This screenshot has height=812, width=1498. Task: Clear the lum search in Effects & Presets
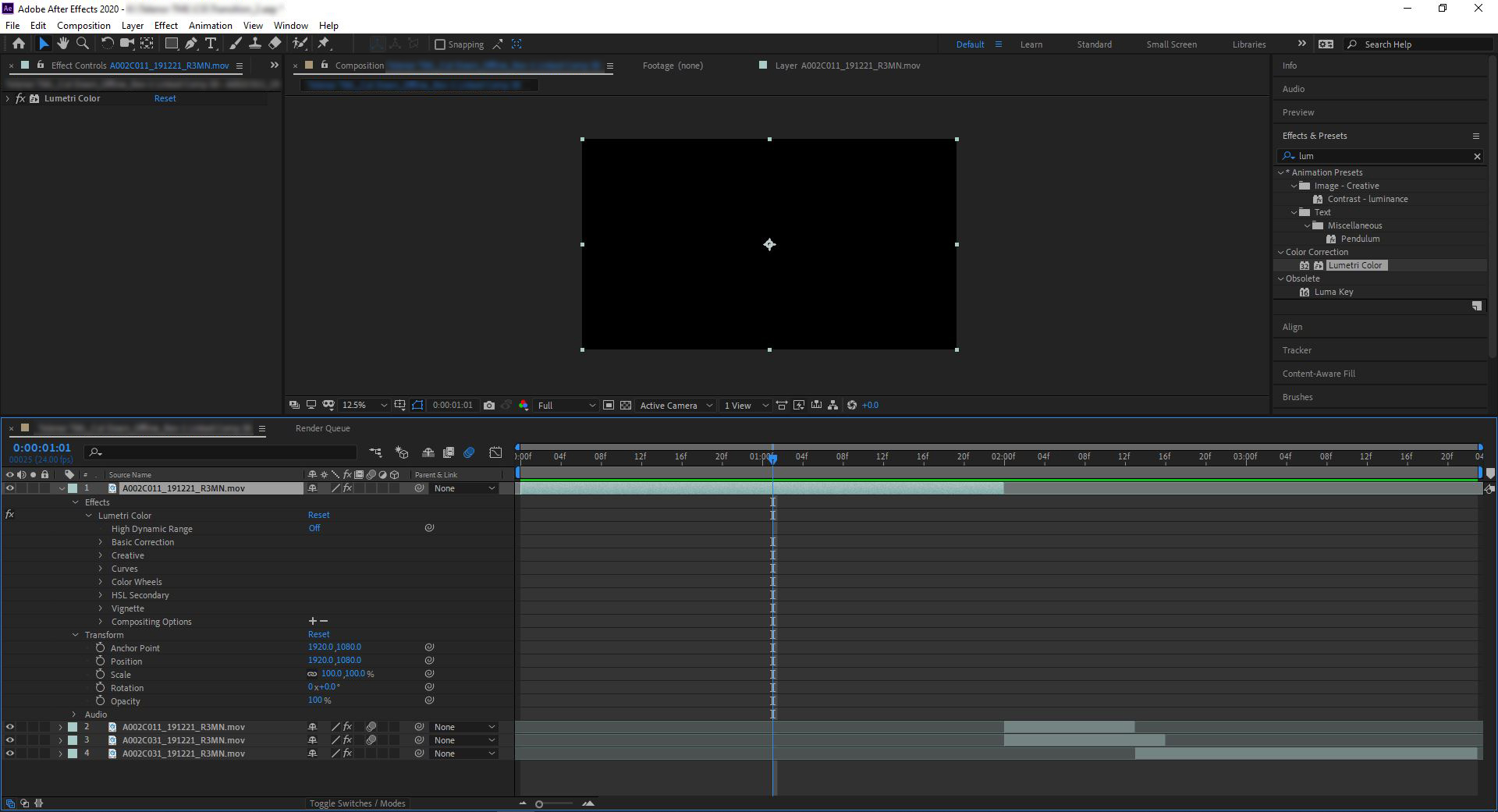pos(1477,156)
